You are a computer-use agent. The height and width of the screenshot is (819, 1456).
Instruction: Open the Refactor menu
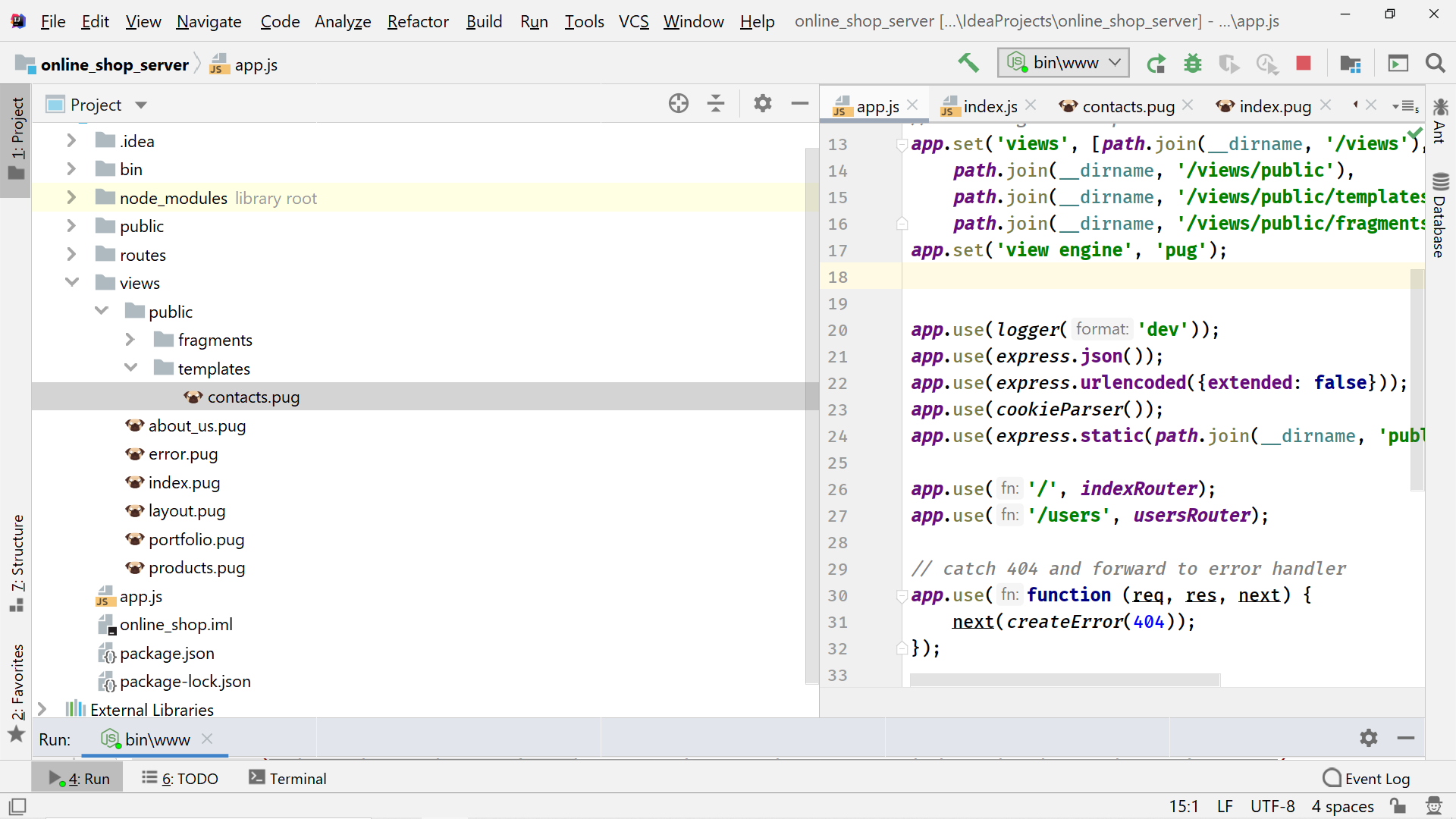(417, 21)
